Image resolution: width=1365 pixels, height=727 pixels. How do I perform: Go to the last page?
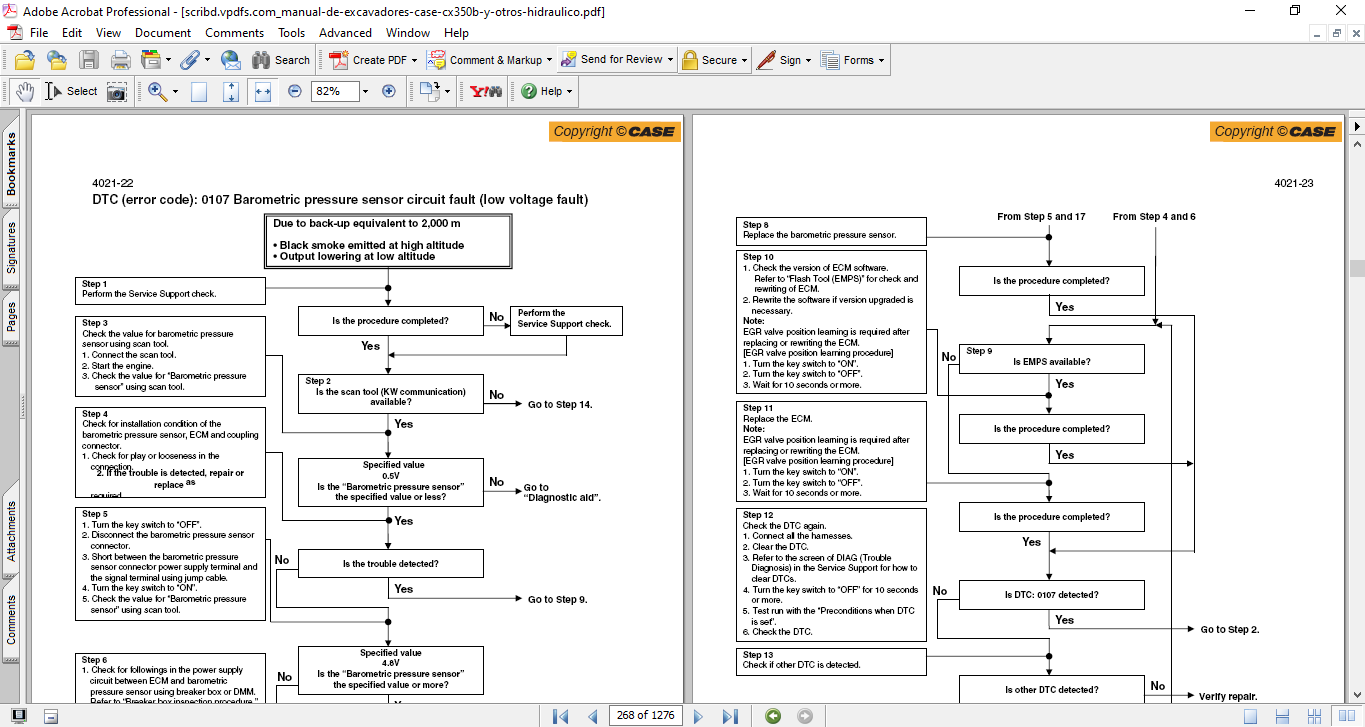(730, 716)
